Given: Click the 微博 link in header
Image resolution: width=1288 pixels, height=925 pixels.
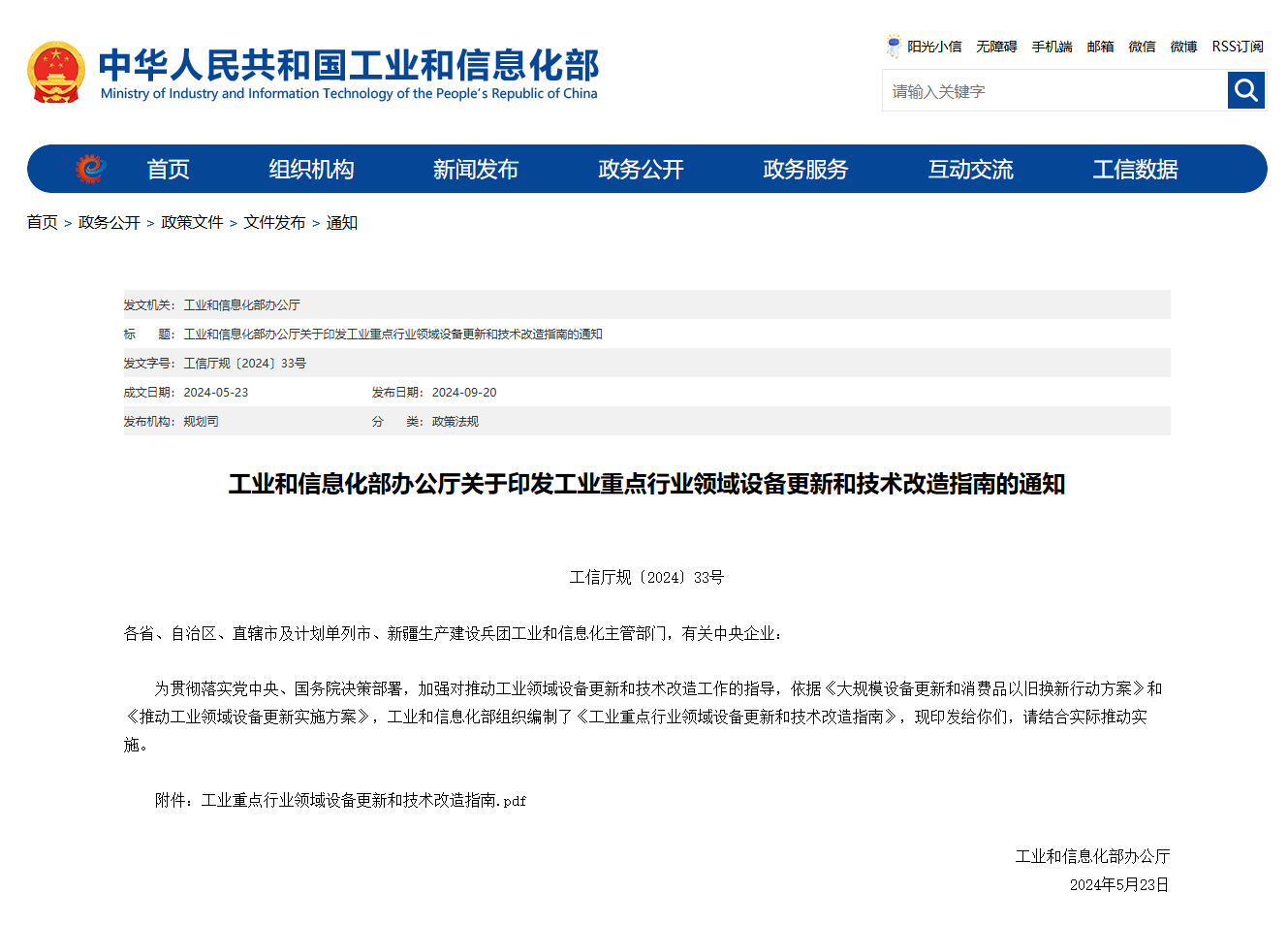Looking at the screenshot, I should [1183, 47].
